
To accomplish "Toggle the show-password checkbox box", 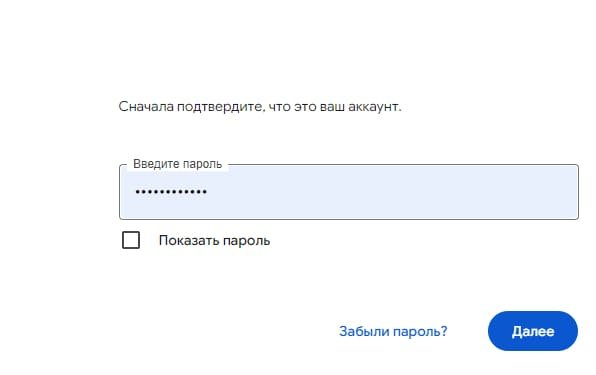I will click(x=131, y=240).
